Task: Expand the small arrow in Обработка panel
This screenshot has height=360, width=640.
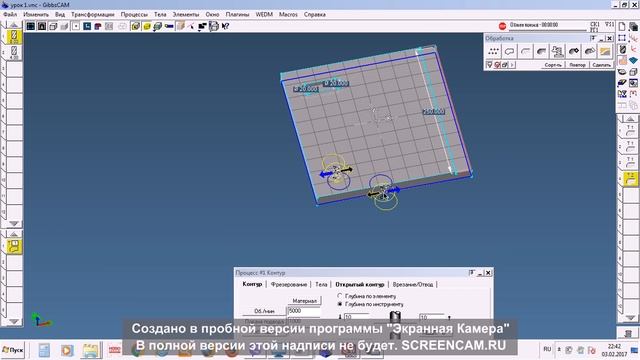Action: 512,65
